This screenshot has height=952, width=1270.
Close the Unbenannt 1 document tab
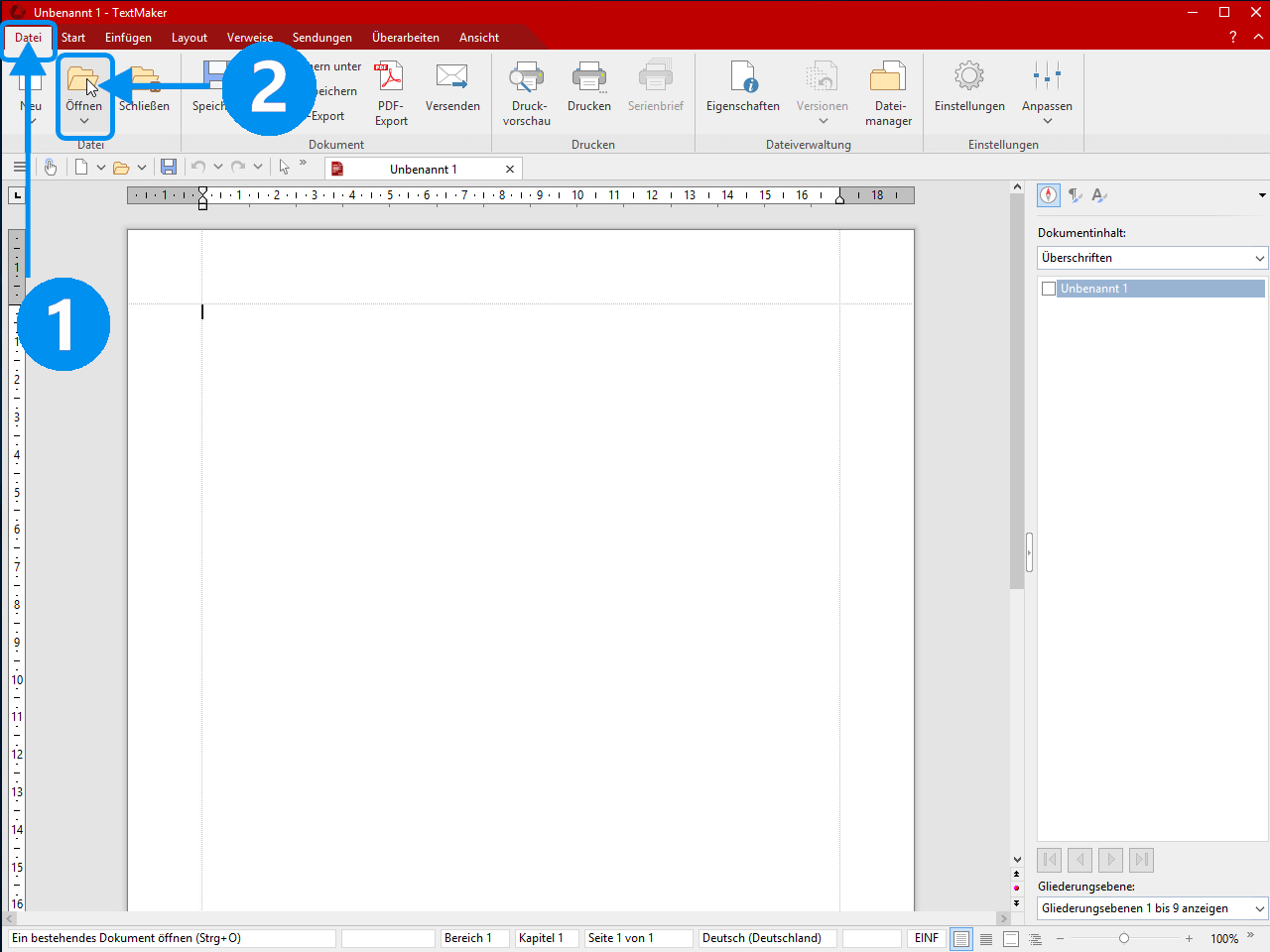tap(510, 170)
